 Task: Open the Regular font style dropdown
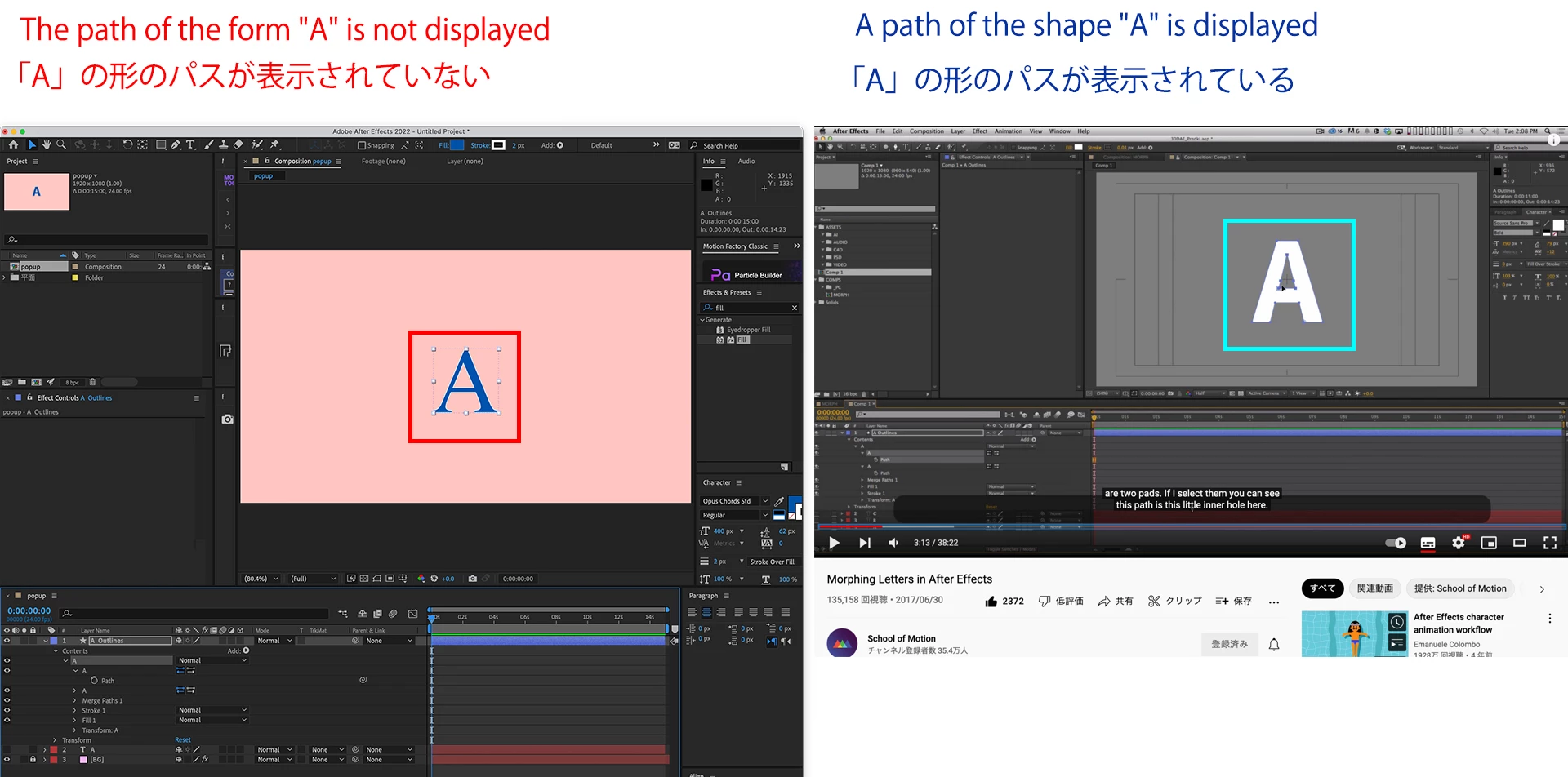pos(735,515)
